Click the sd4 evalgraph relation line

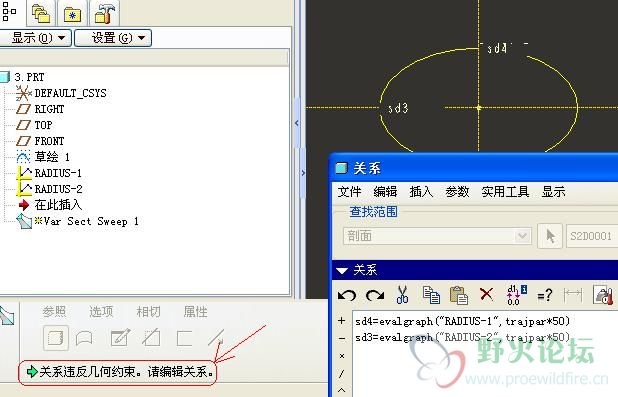(x=462, y=321)
